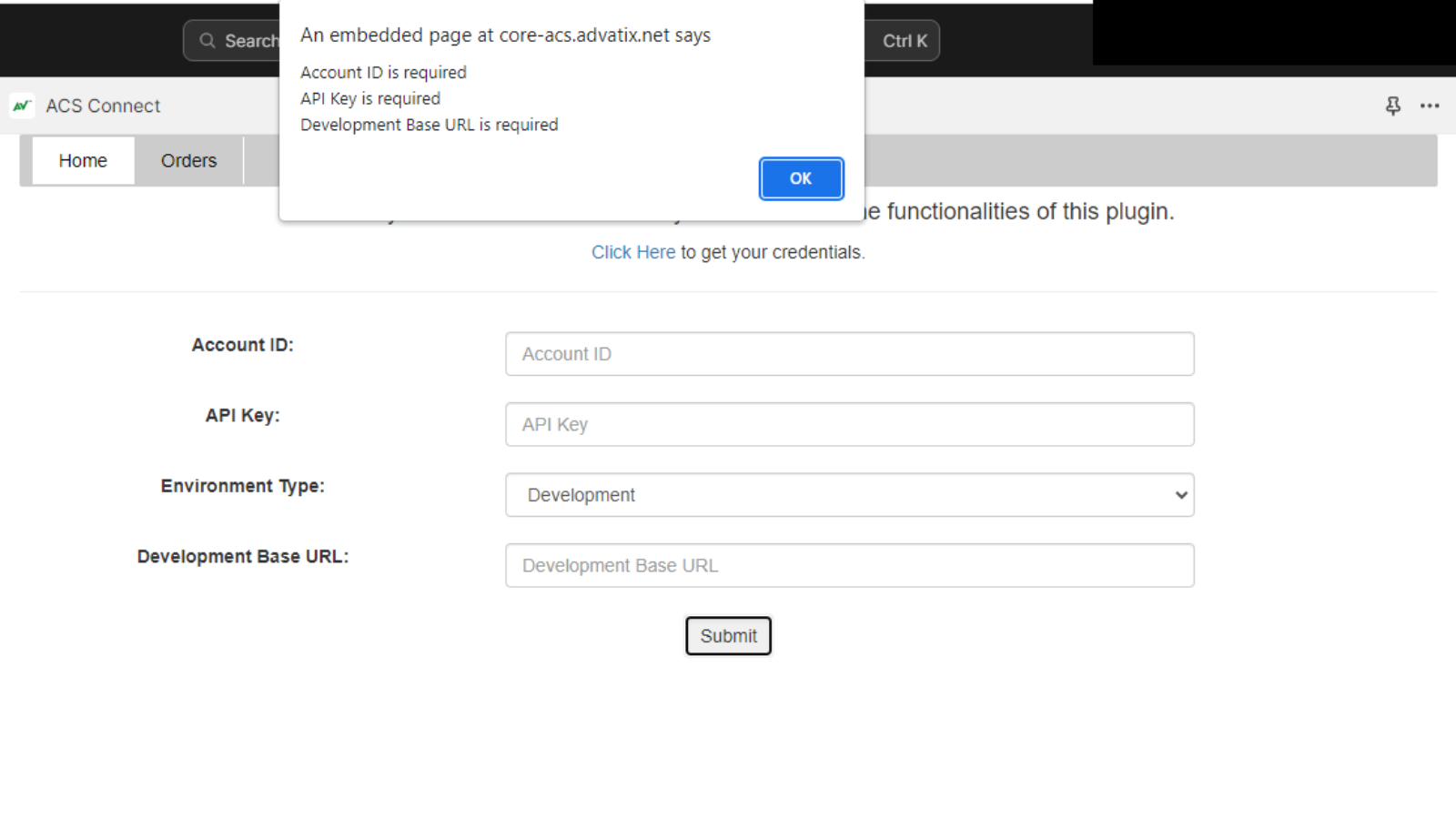The width and height of the screenshot is (1456, 819).
Task: Focus the Account ID input field
Action: point(849,354)
